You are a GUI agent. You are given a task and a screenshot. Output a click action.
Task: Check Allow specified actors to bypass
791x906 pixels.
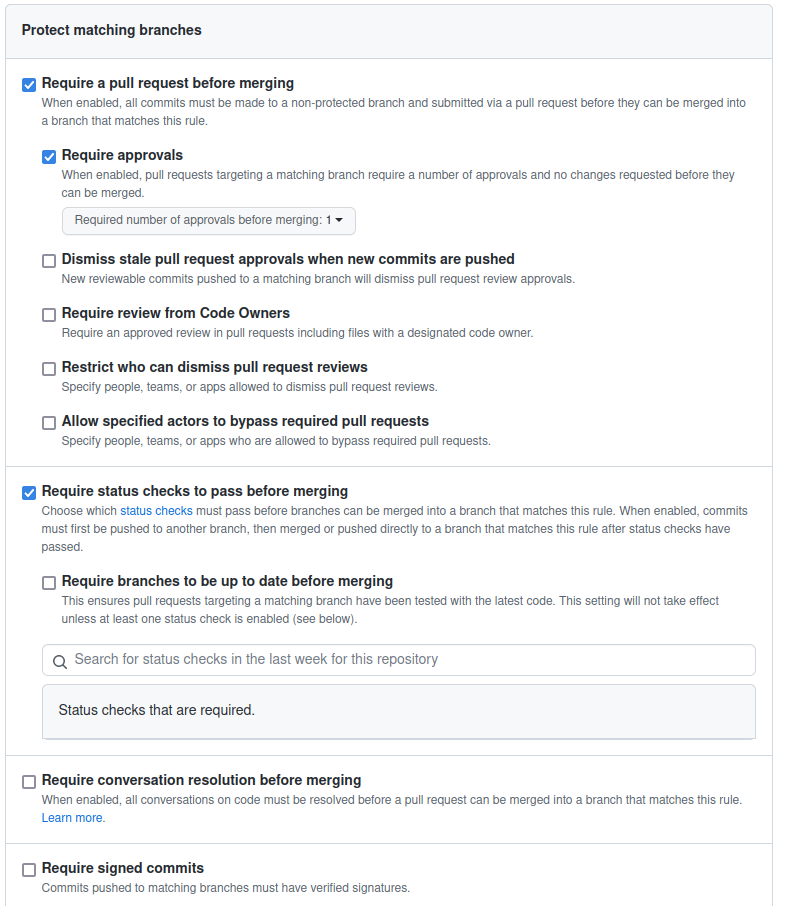click(x=49, y=422)
